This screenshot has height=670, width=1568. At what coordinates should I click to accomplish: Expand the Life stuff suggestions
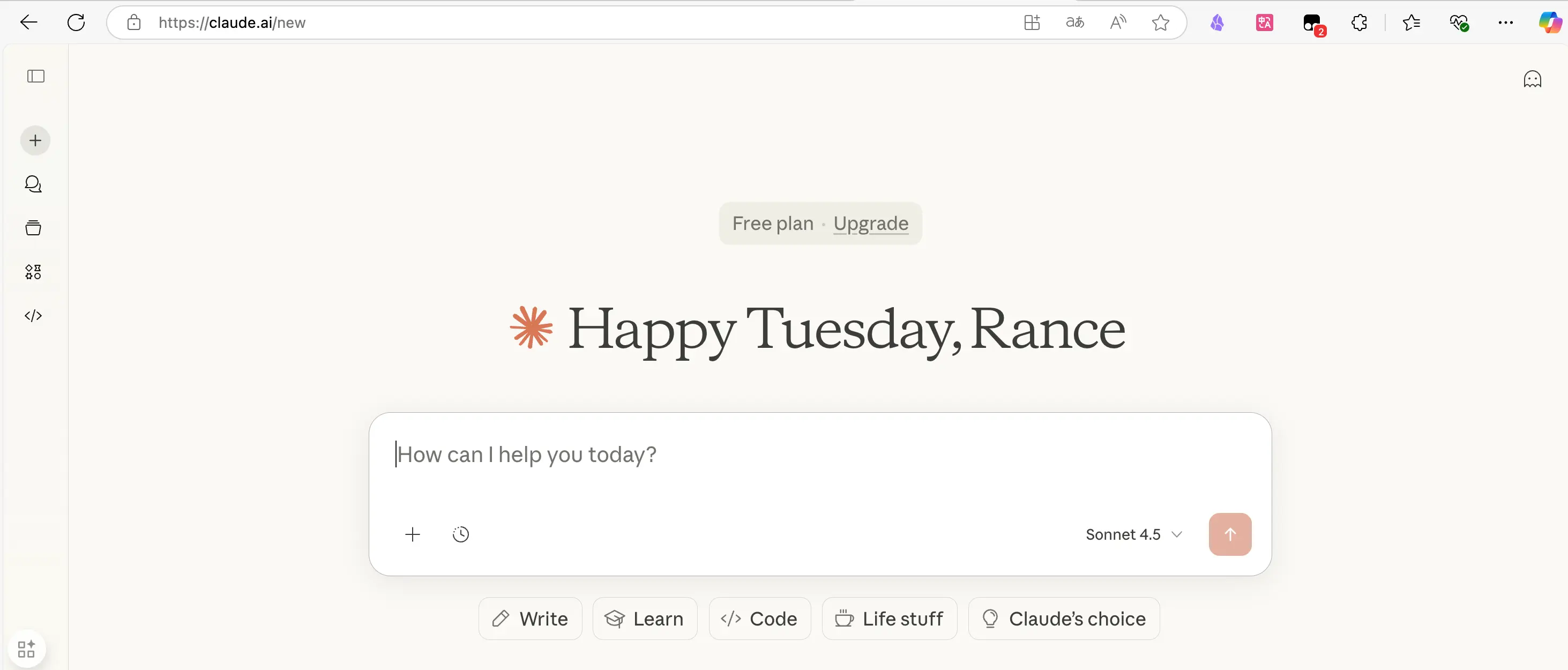(890, 619)
